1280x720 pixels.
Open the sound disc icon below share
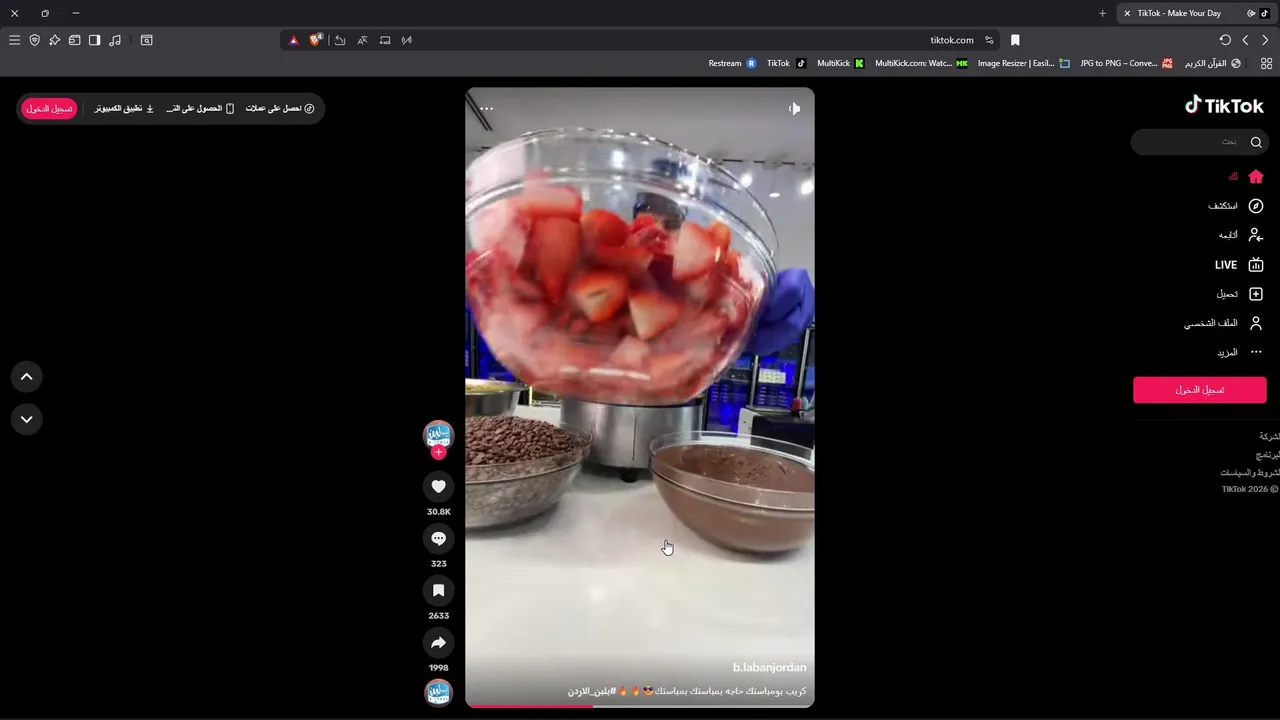[x=438, y=692]
